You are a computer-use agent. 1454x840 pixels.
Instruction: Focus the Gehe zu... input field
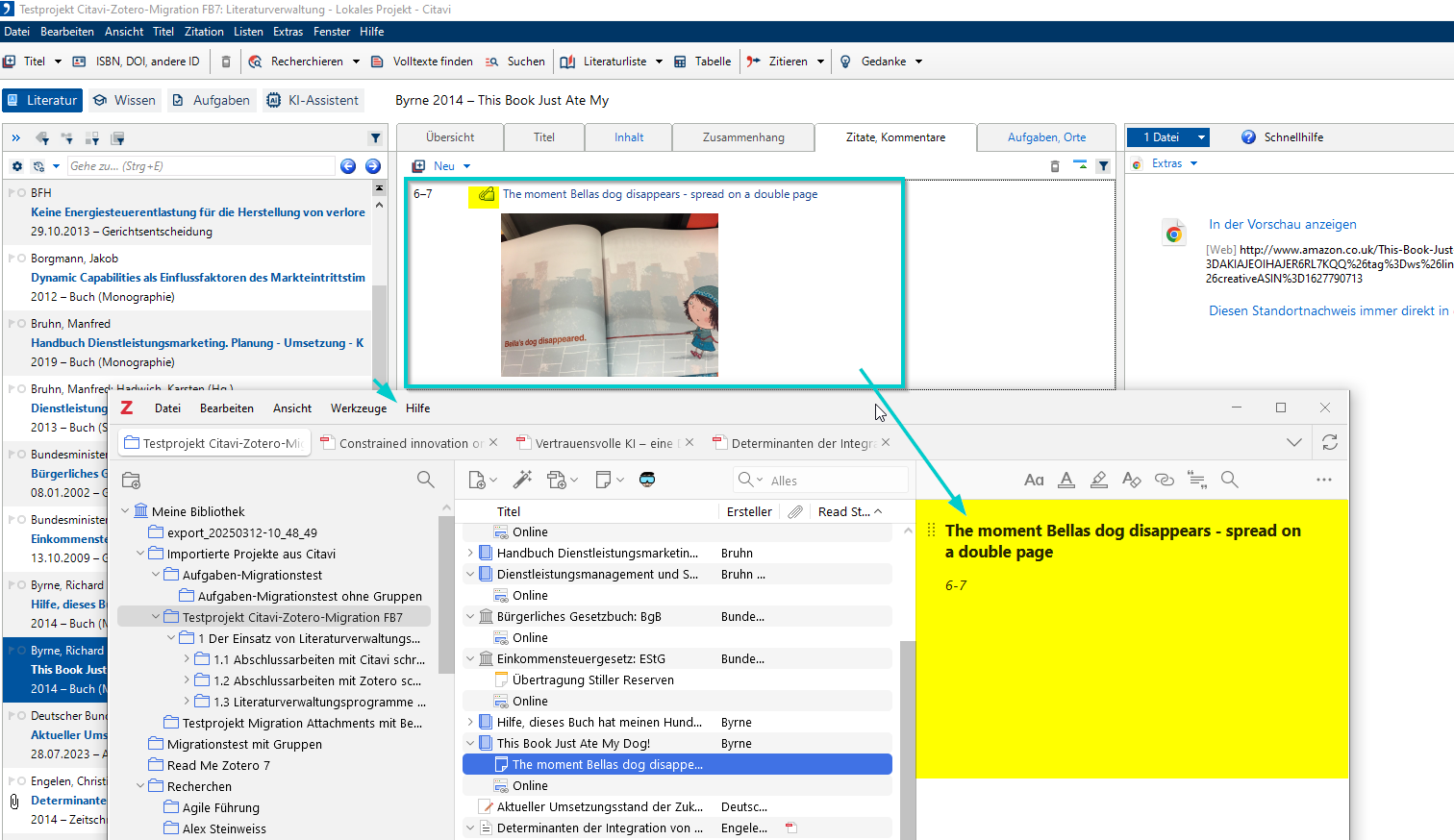200,166
